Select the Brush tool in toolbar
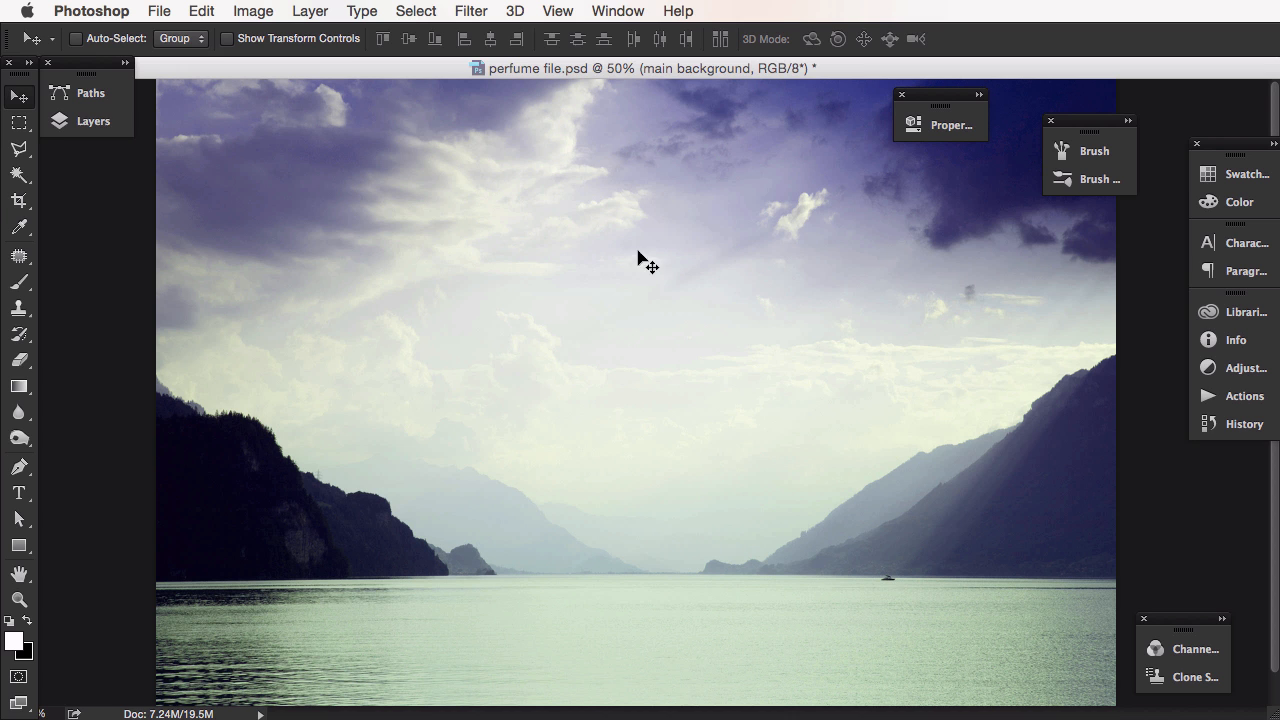Viewport: 1280px width, 720px height. (19, 282)
